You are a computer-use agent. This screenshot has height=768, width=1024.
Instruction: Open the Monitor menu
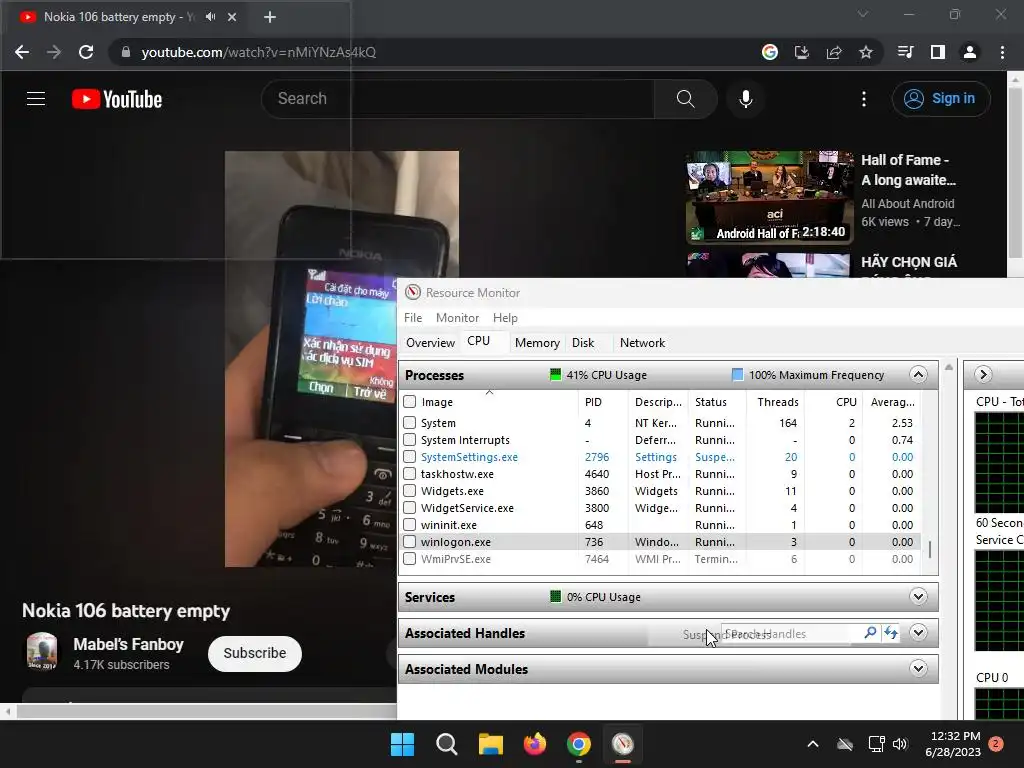click(457, 318)
